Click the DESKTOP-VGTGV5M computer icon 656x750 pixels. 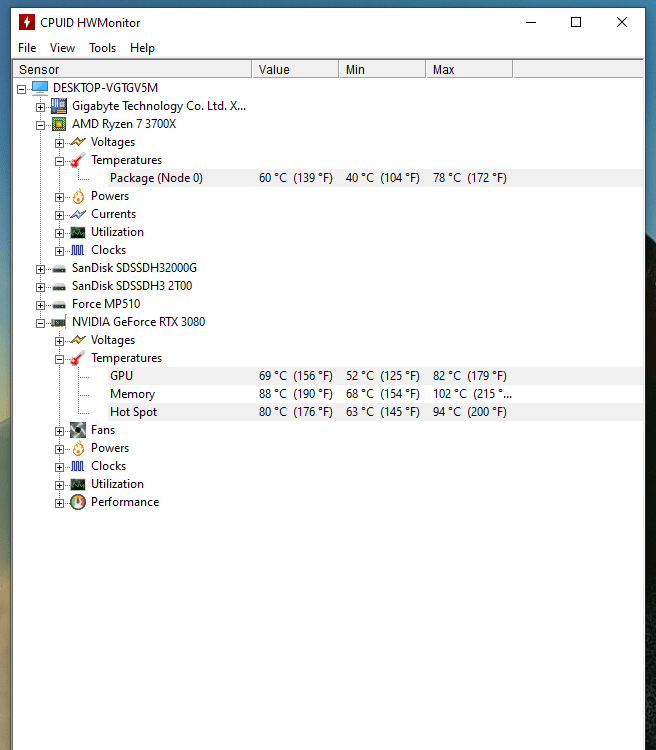40,88
